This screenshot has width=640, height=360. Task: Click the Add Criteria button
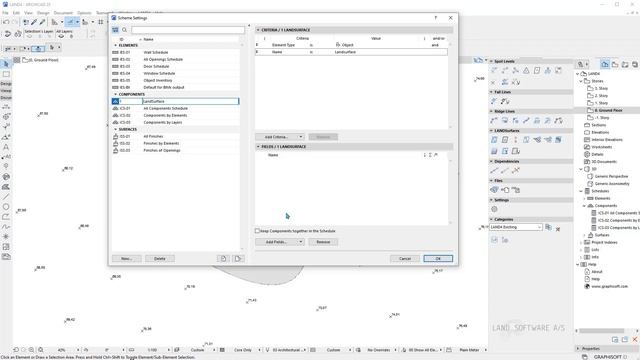pos(276,137)
